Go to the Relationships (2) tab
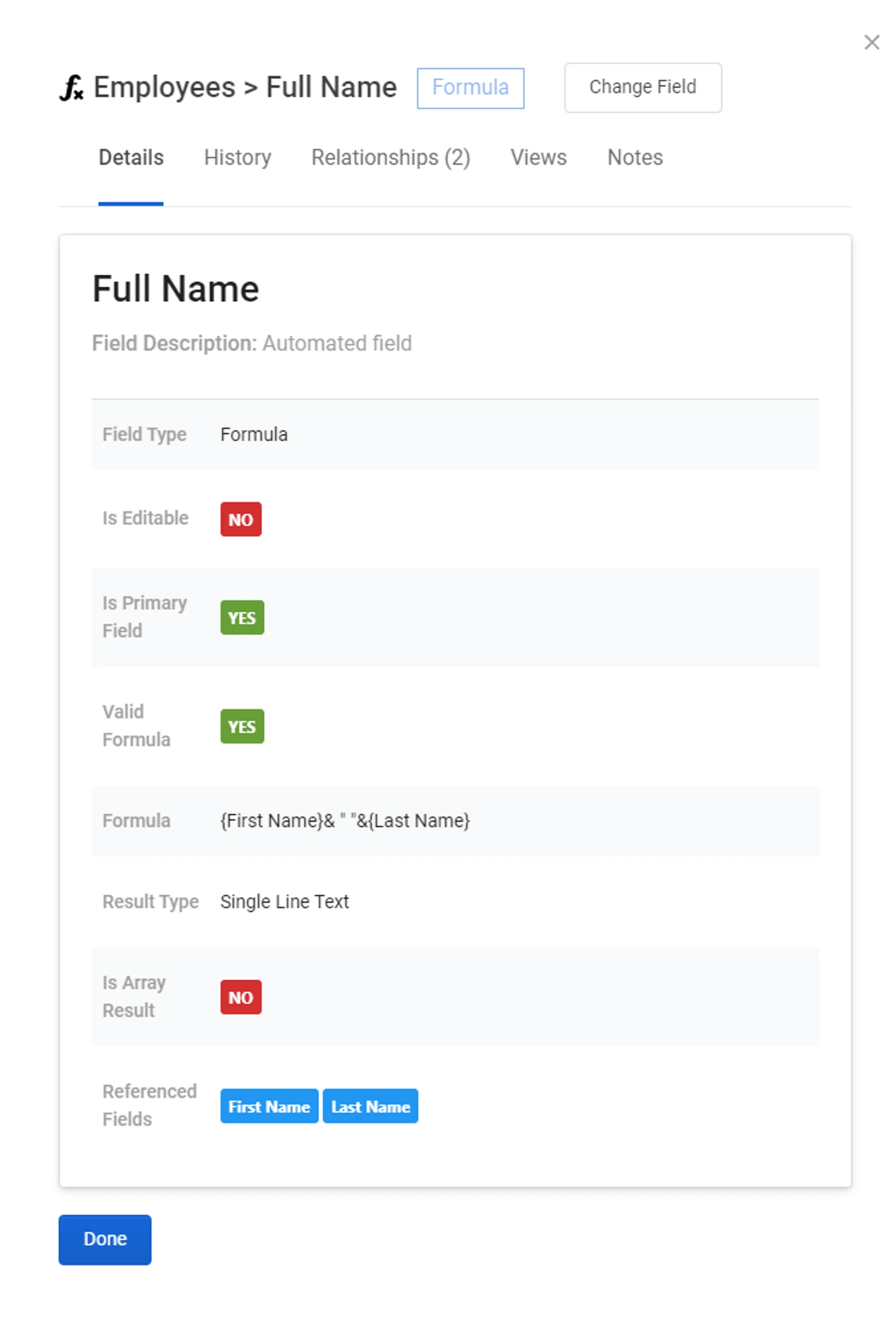This screenshot has height=1318, width=896. [x=390, y=157]
